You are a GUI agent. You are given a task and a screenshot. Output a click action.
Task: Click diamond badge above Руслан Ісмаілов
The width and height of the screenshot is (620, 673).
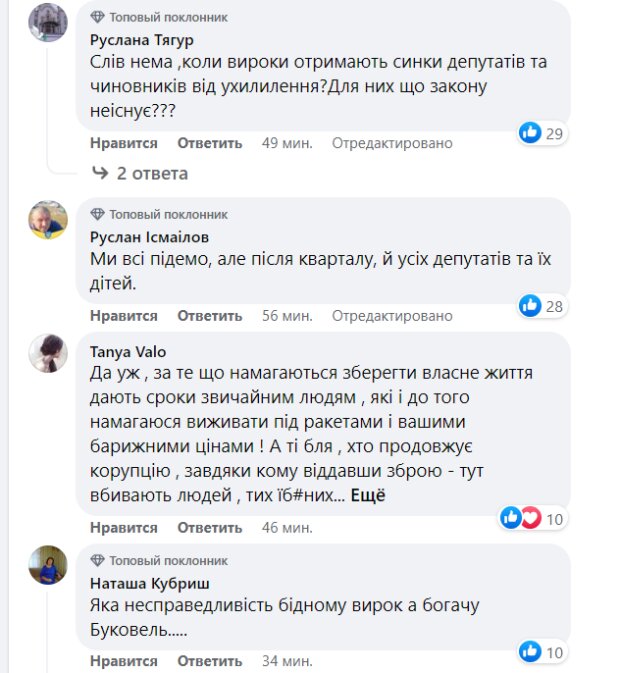coord(97,214)
